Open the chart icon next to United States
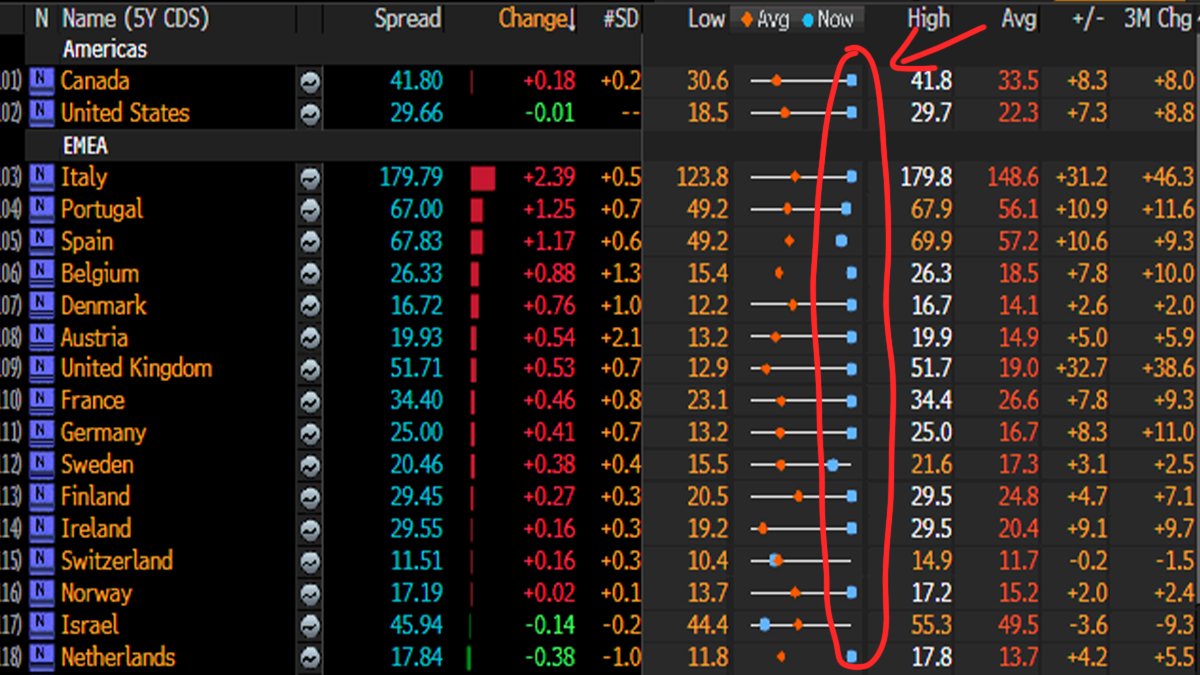Screen dimensions: 1200x675 310,115
